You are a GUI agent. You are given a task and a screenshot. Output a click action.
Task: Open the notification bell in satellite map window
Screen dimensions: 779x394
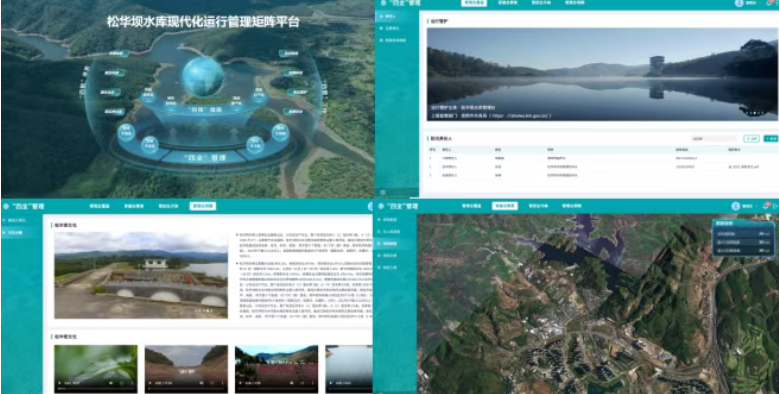pyautogui.click(x=766, y=206)
